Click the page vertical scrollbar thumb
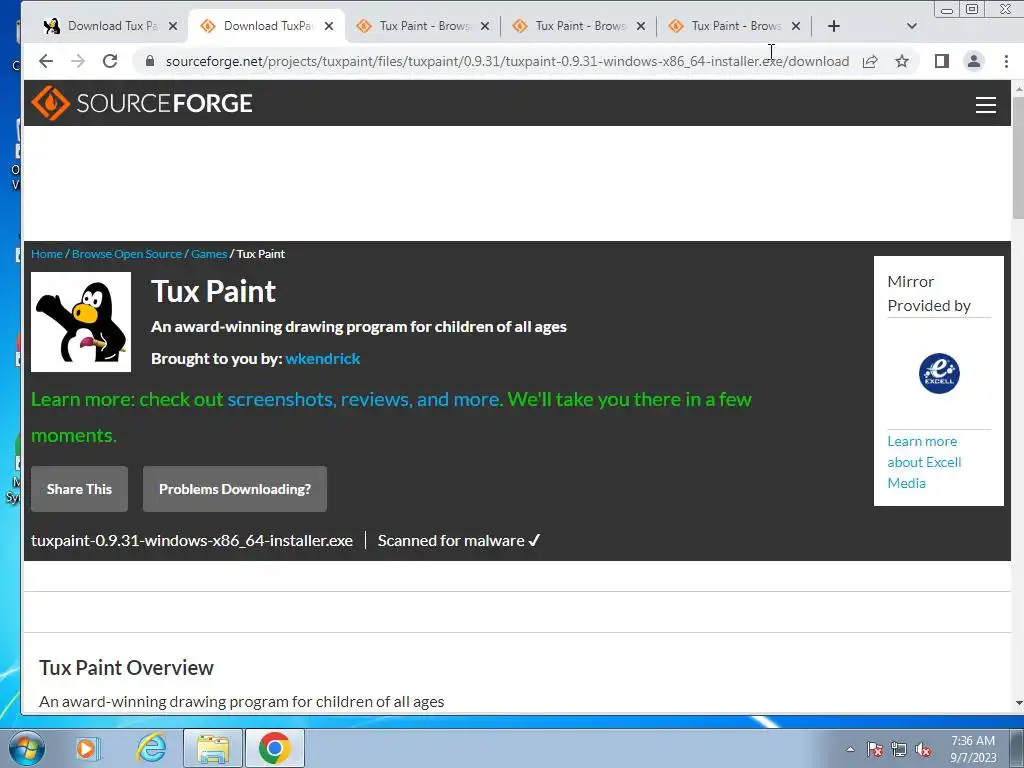 pos(1018,158)
